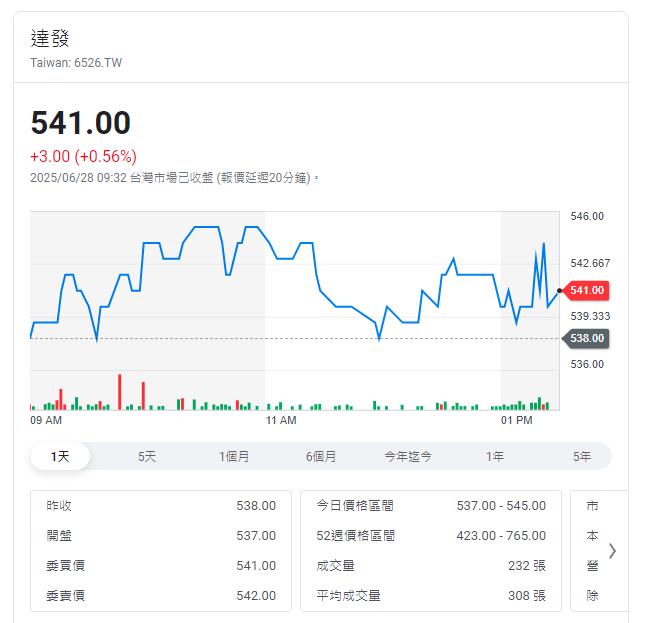
Task: Click the 539.333 y-axis label
Action: coord(590,316)
